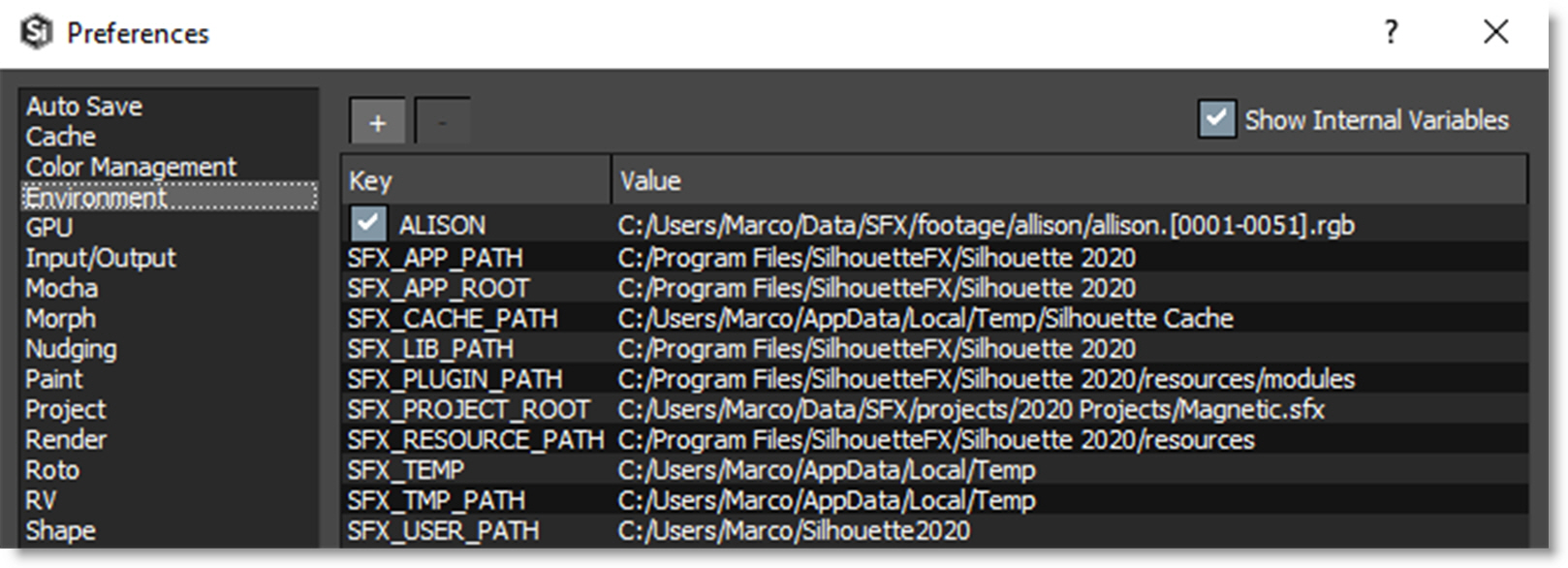Open the Auto Save preferences
The width and height of the screenshot is (1568, 568).
84,107
